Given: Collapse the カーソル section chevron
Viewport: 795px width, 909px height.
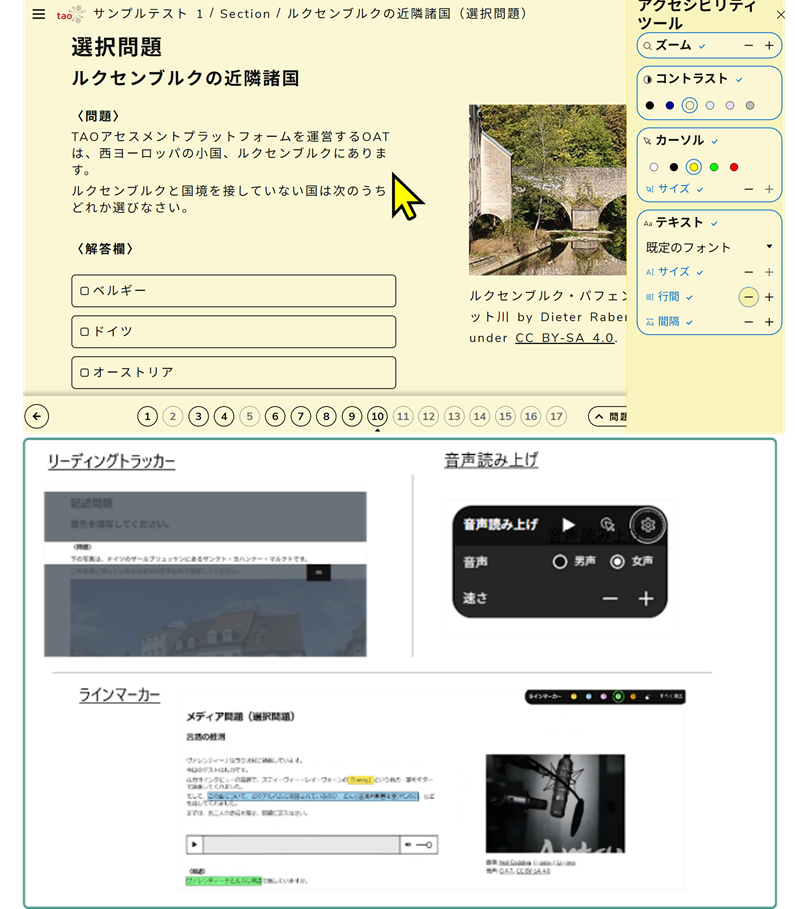Looking at the screenshot, I should click(x=715, y=141).
